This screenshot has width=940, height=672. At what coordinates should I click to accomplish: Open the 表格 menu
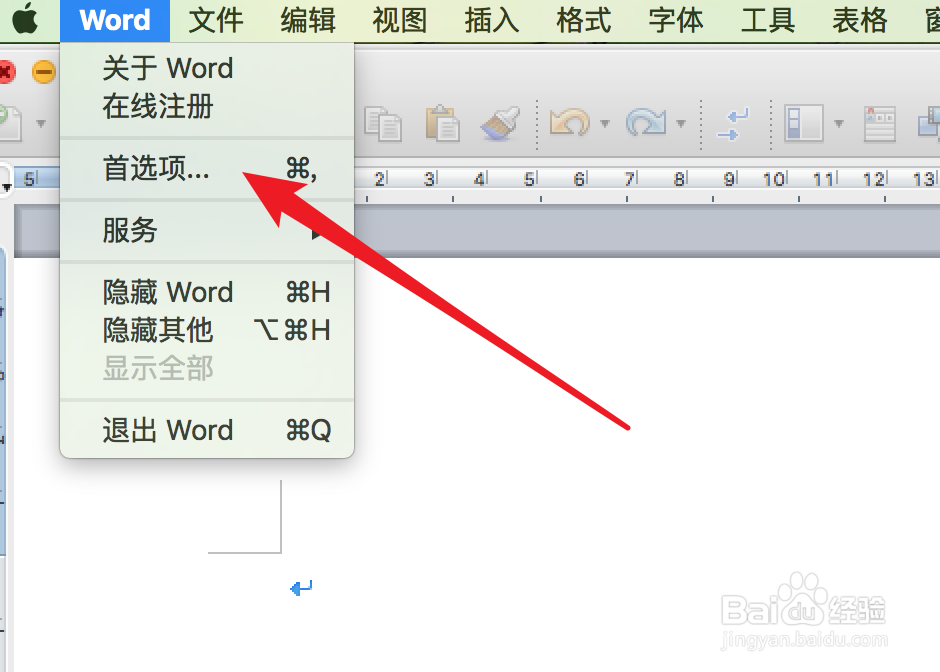860,20
